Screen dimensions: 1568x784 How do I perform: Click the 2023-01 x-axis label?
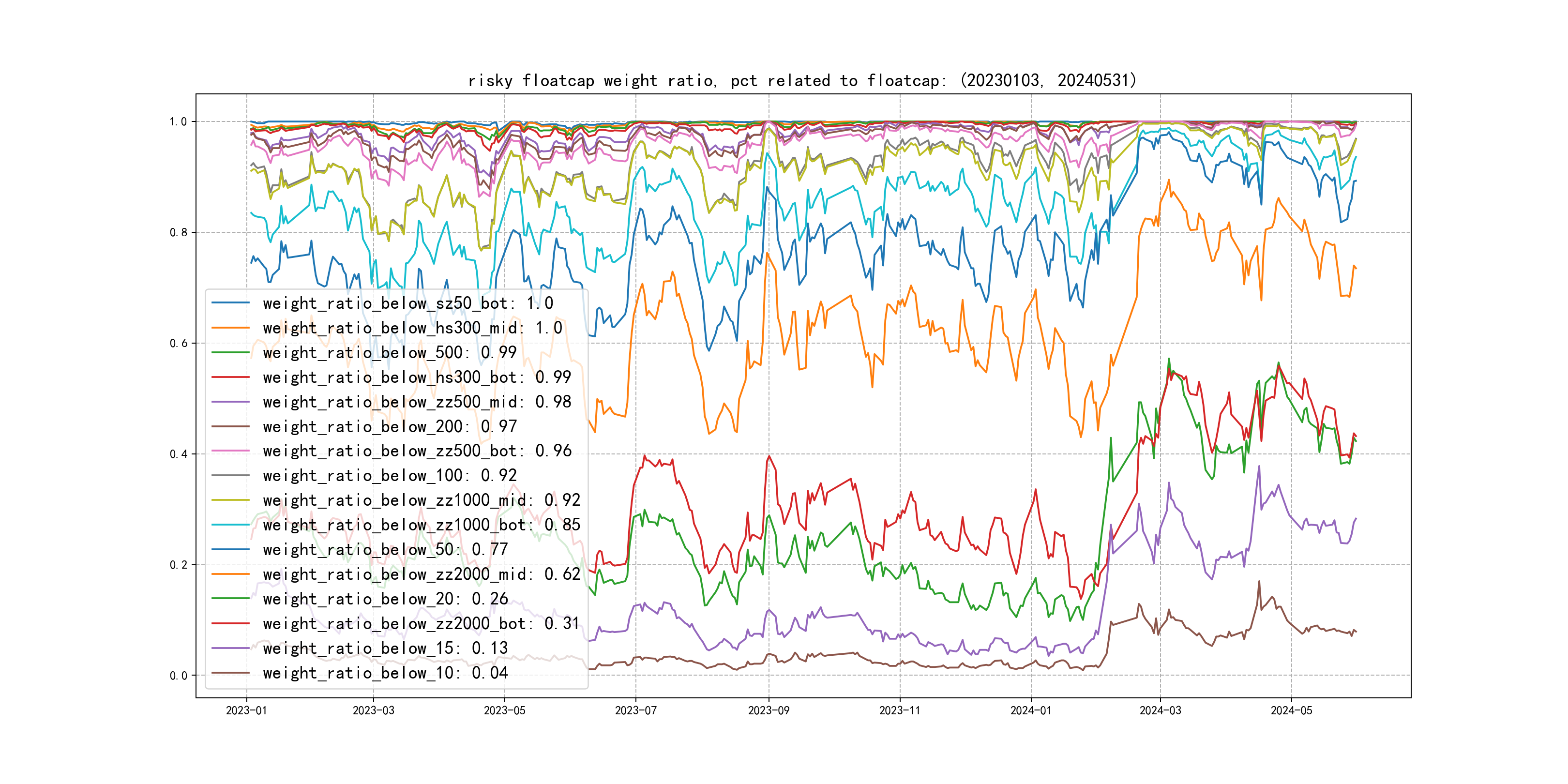click(246, 710)
